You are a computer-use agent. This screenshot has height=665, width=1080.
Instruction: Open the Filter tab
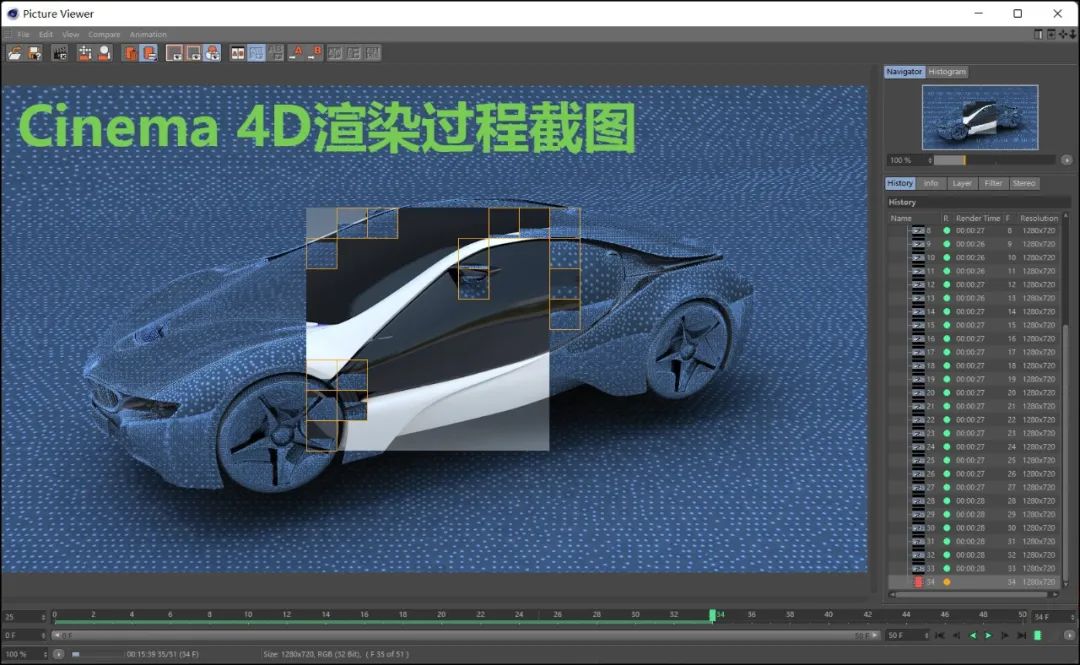(x=993, y=183)
